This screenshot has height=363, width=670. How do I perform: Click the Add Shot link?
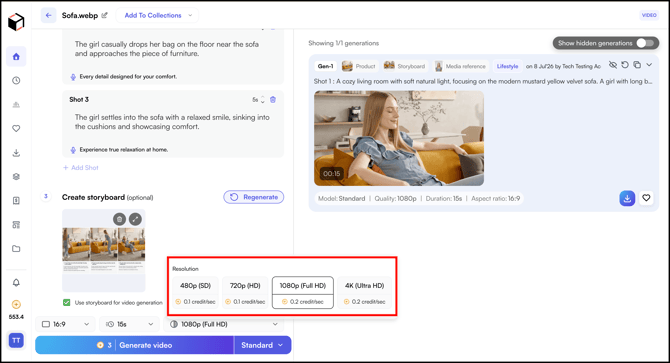tap(81, 168)
